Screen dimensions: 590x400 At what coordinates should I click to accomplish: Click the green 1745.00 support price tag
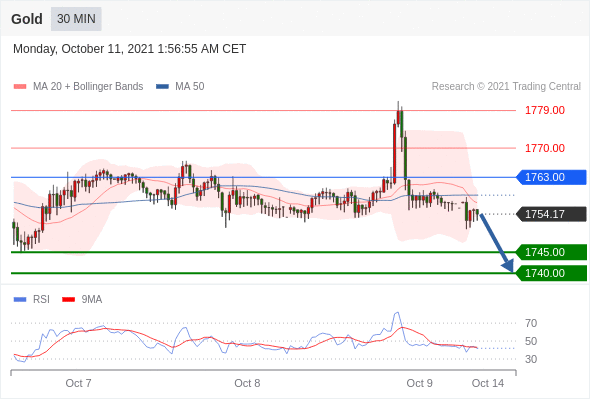pyautogui.click(x=551, y=252)
